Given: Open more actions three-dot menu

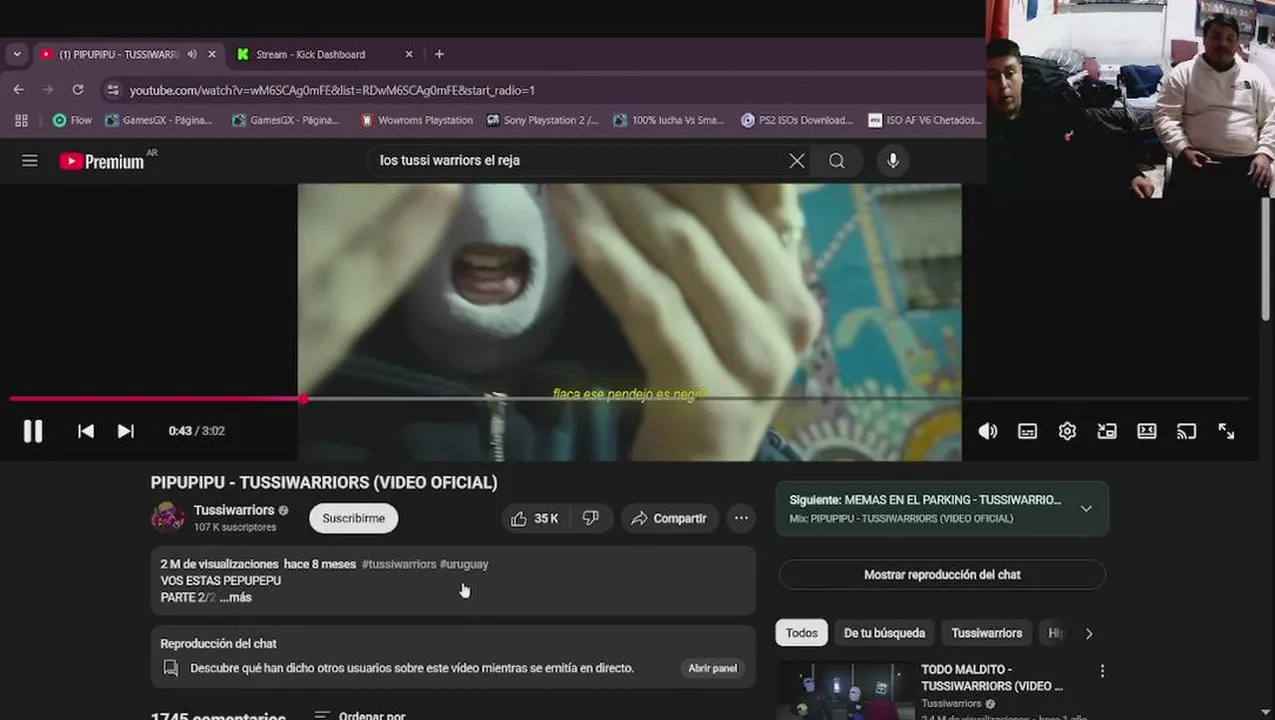Looking at the screenshot, I should pos(741,518).
